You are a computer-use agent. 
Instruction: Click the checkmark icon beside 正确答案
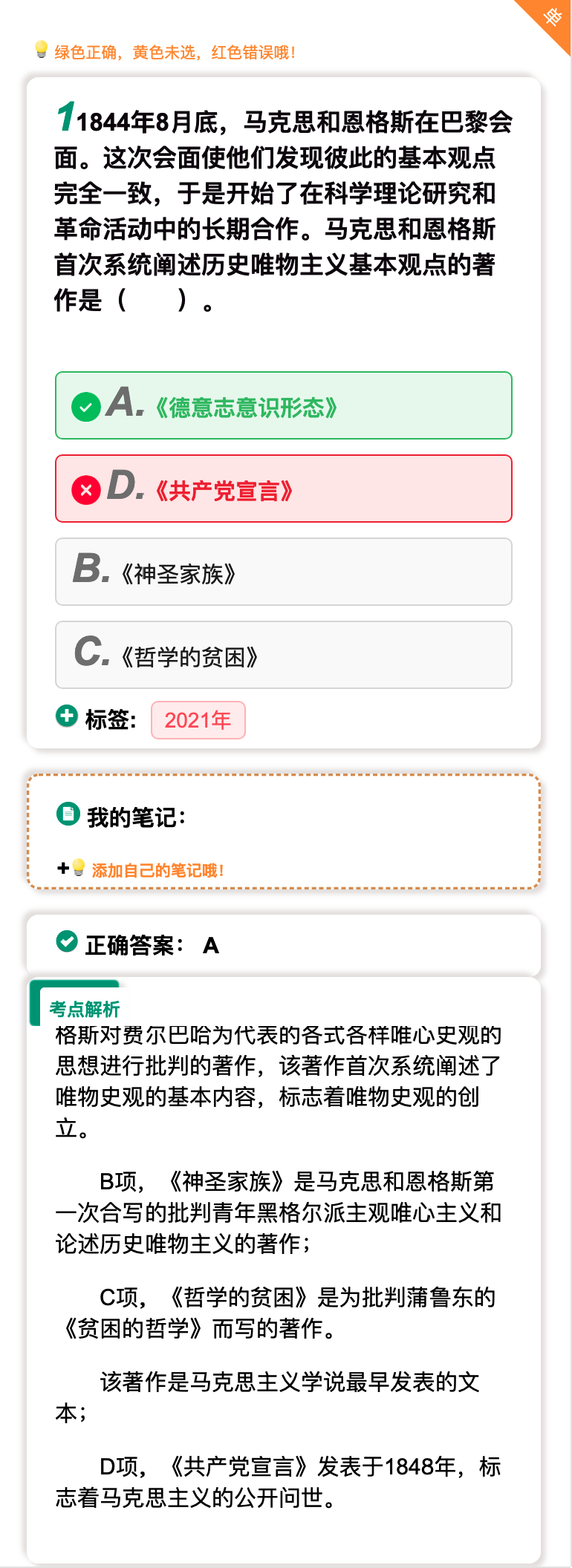coord(67,941)
